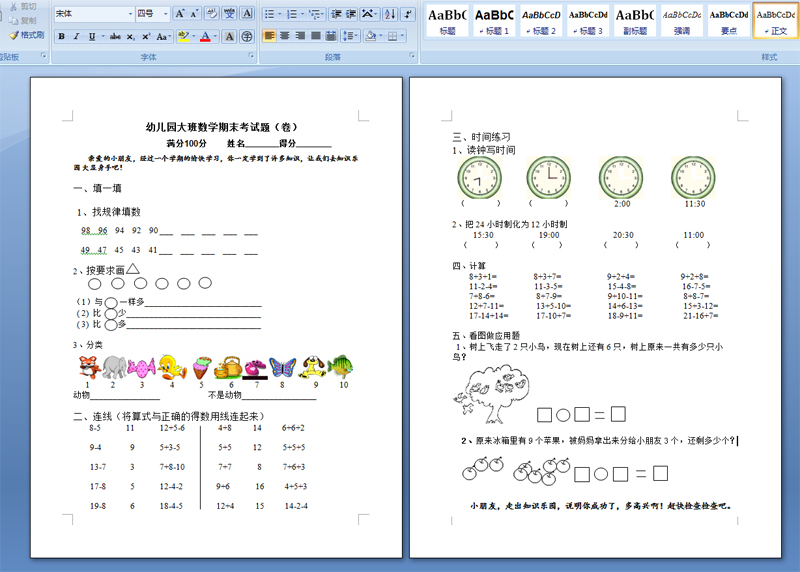Apply numbered list

292,14
